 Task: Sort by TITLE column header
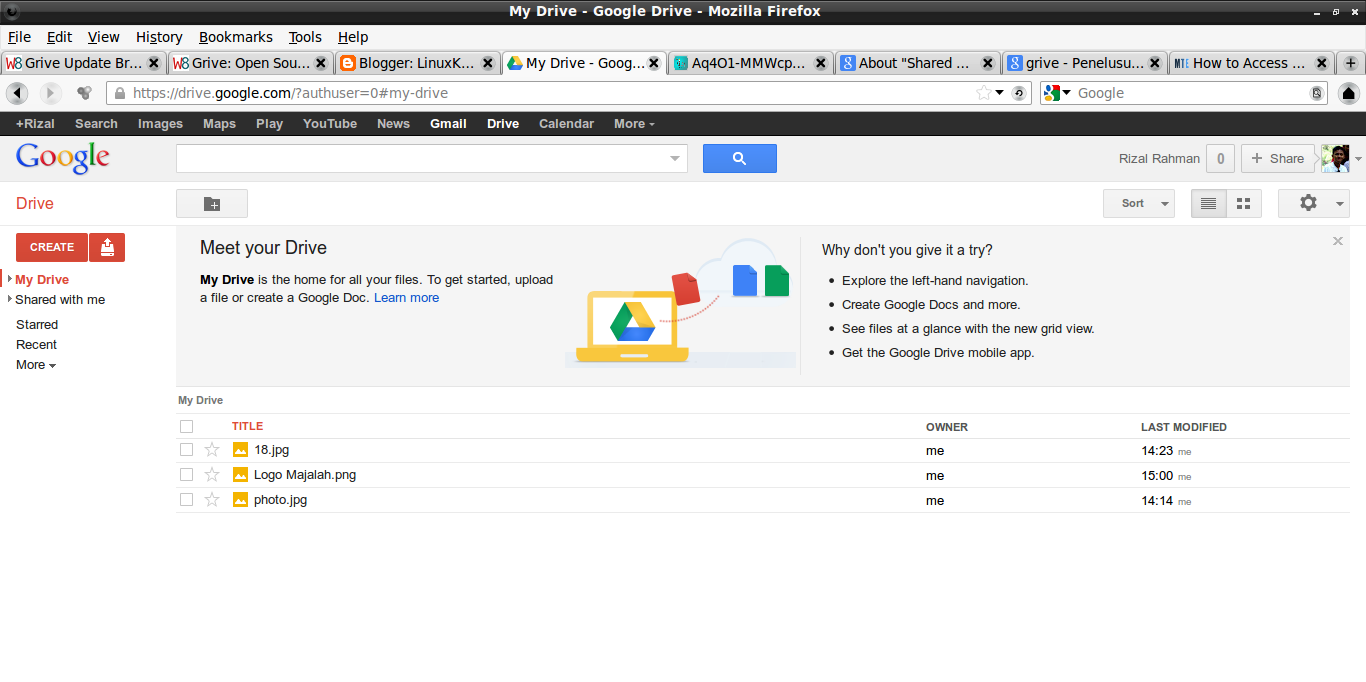pyautogui.click(x=248, y=427)
